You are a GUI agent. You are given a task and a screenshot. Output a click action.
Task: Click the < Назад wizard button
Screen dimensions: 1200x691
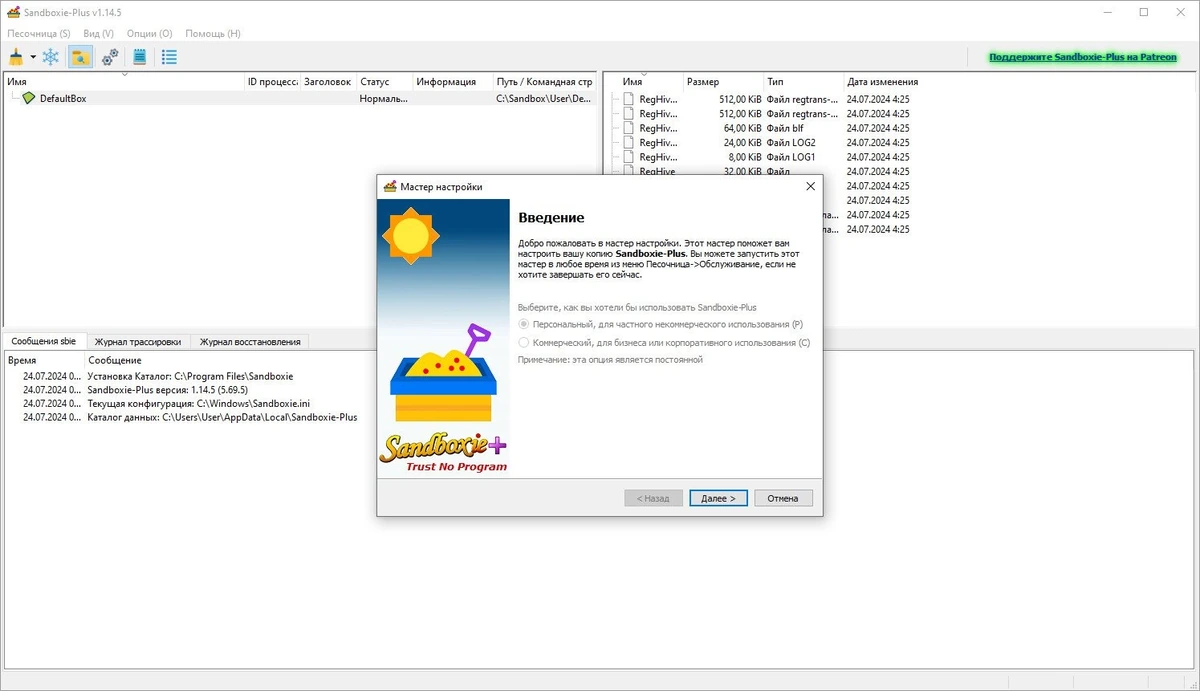tap(653, 498)
